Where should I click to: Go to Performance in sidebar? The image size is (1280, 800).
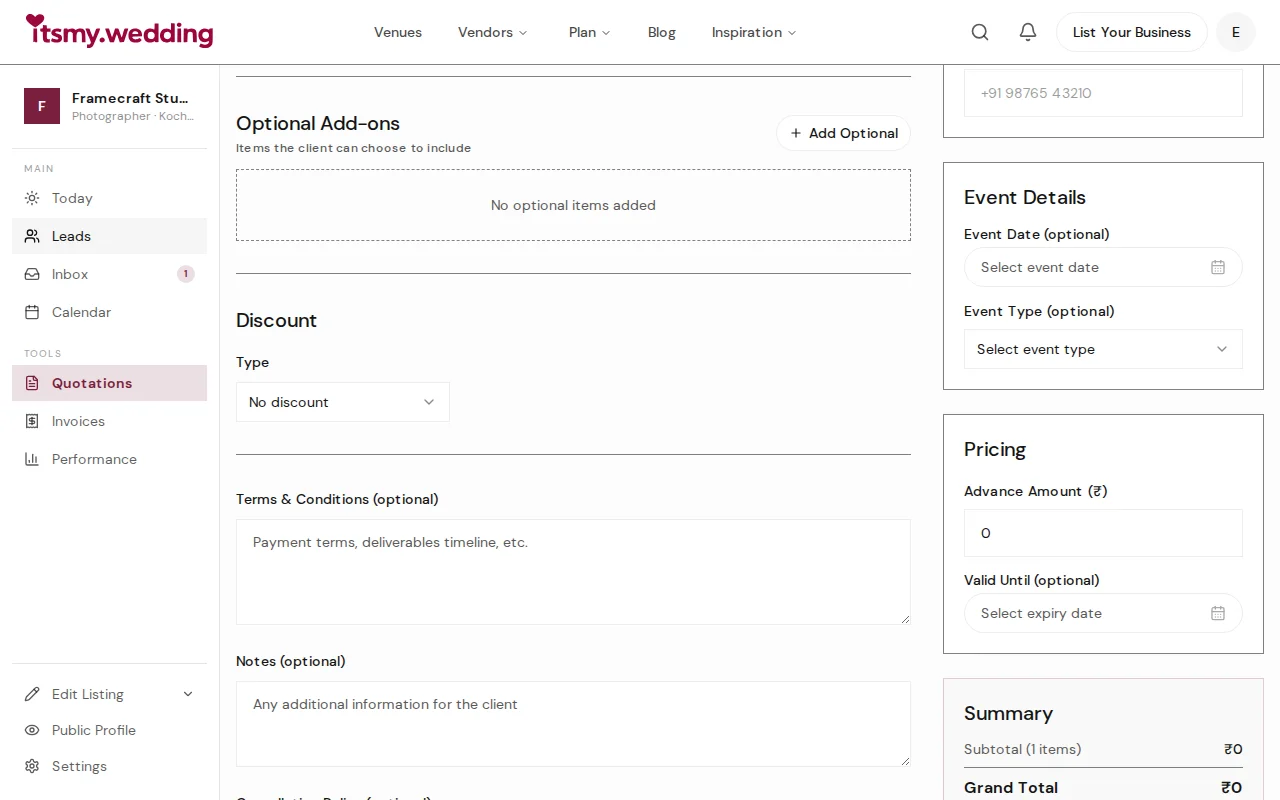94,459
